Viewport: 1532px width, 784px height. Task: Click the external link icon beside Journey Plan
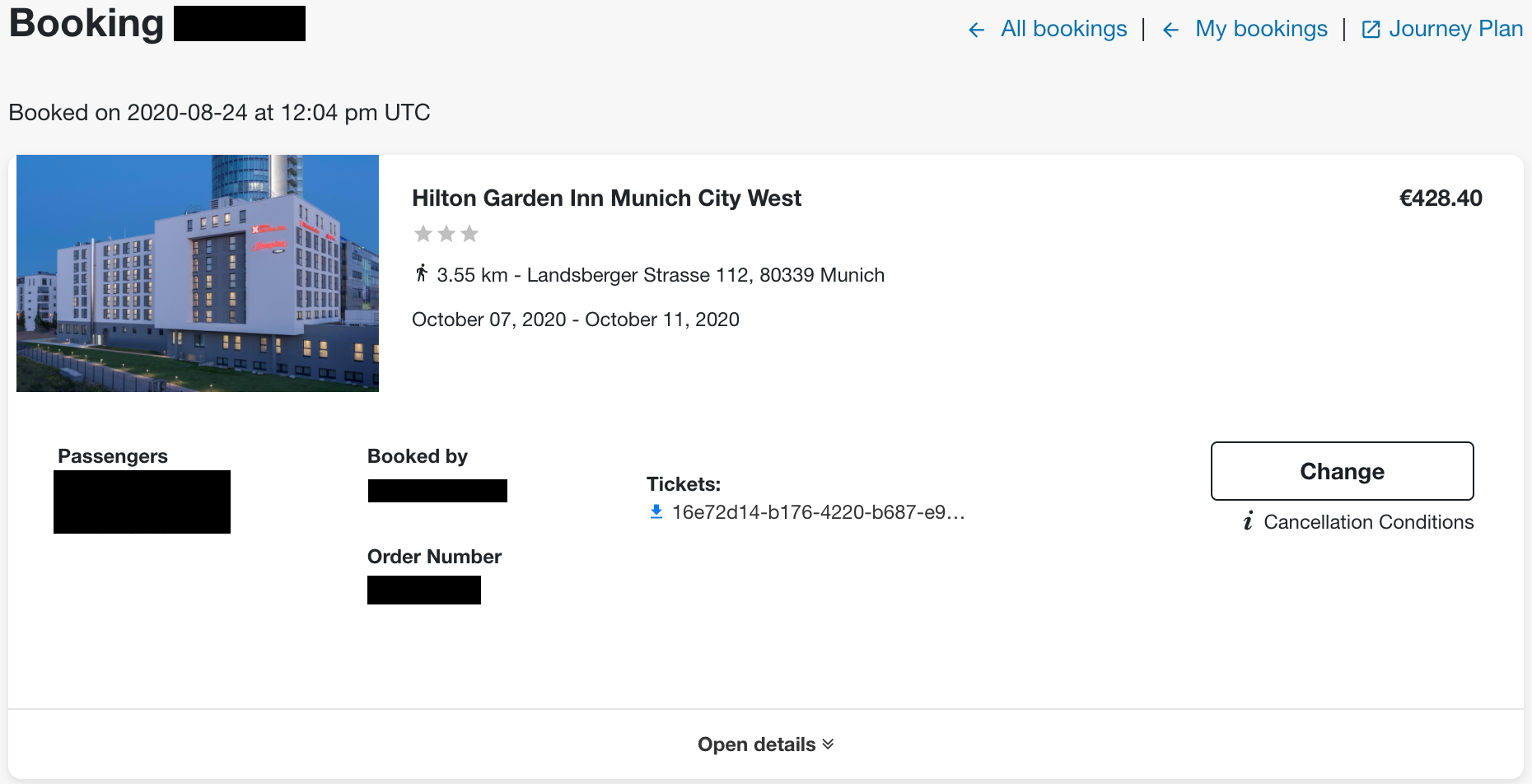(x=1371, y=30)
